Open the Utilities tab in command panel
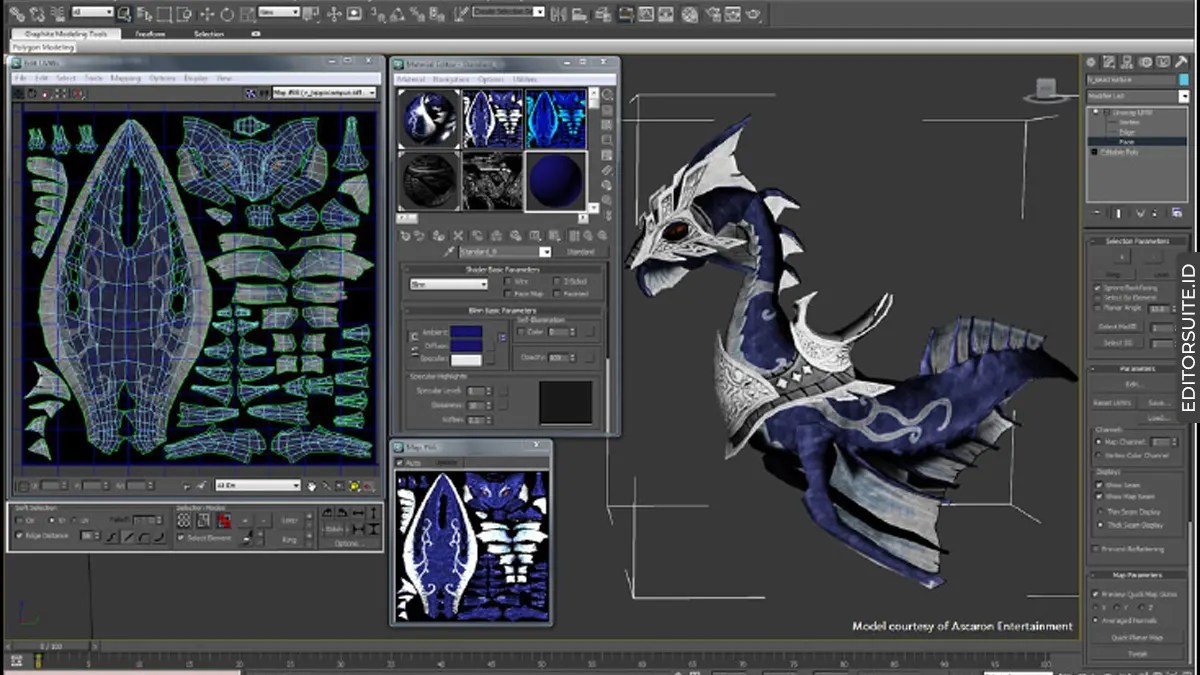The image size is (1200, 675). point(1181,62)
